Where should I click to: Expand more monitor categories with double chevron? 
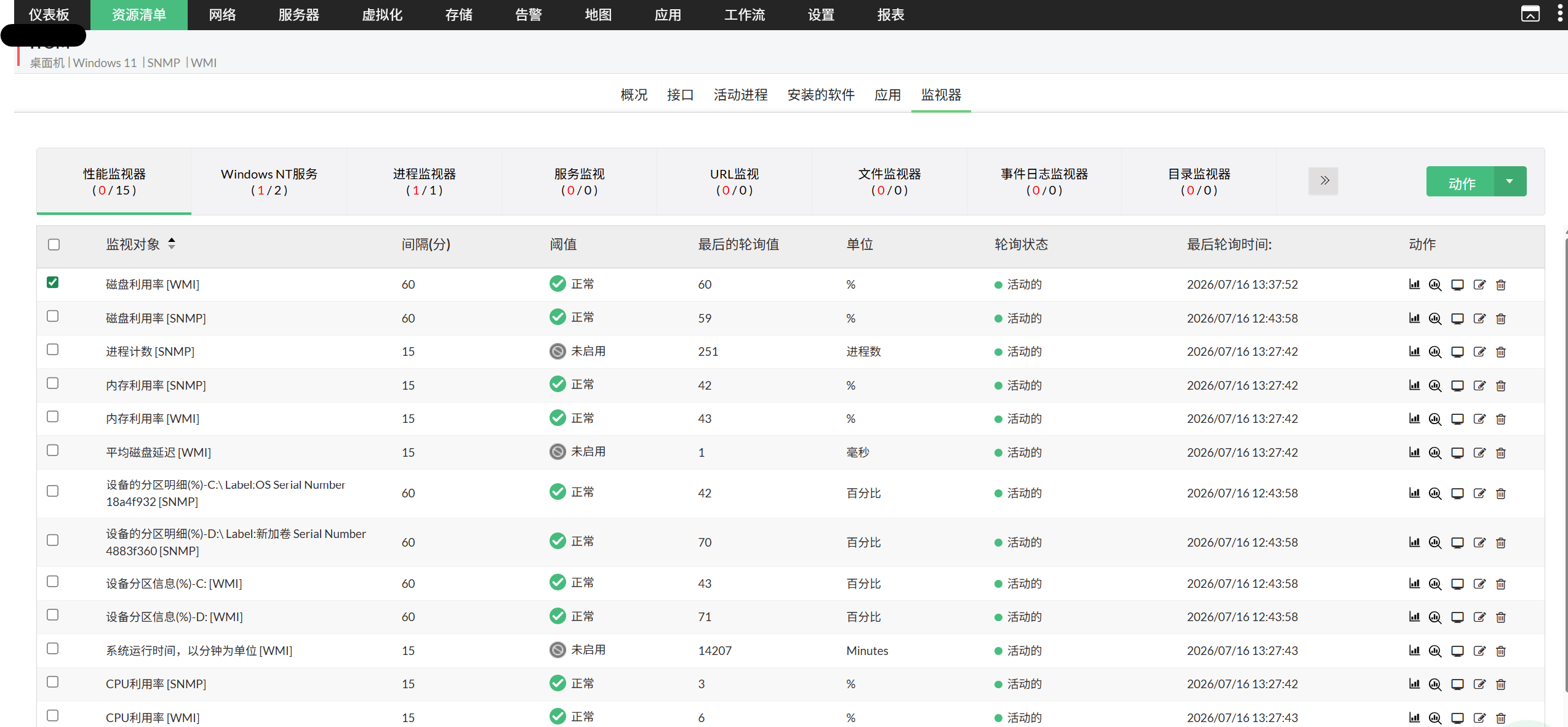1324,180
